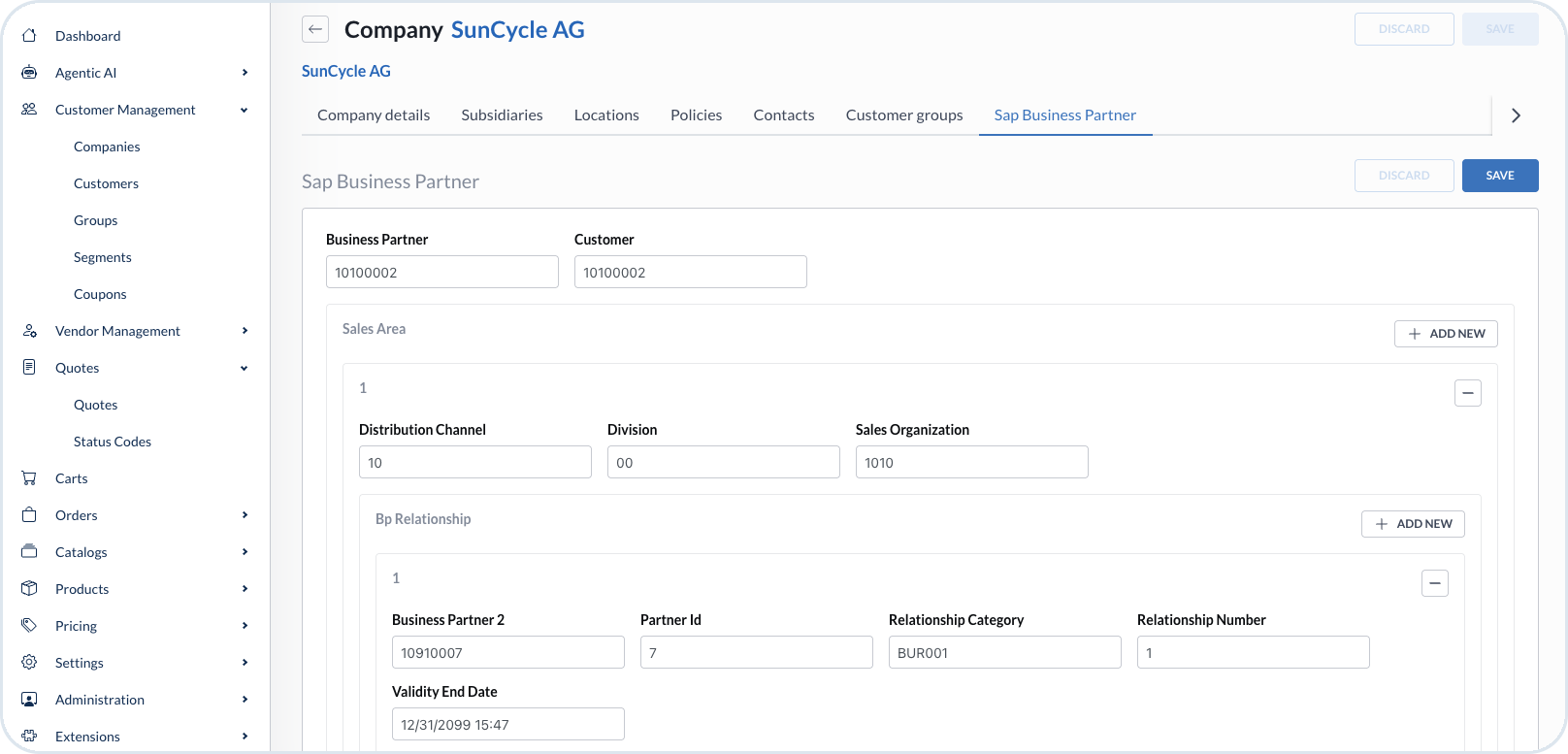Open Coupons in the sidebar

pos(100,294)
